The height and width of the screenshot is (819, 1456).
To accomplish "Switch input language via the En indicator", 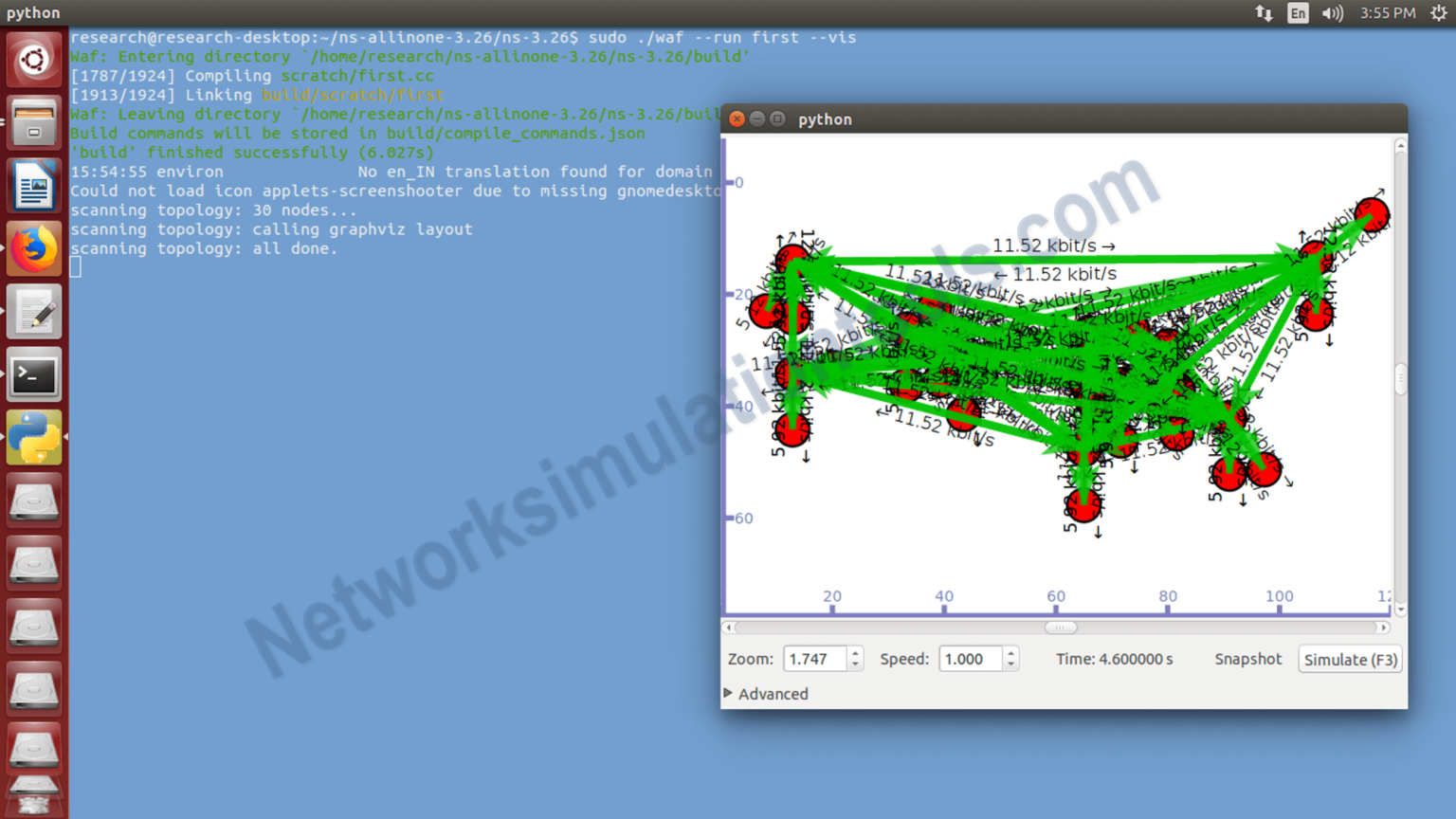I will tap(1298, 13).
